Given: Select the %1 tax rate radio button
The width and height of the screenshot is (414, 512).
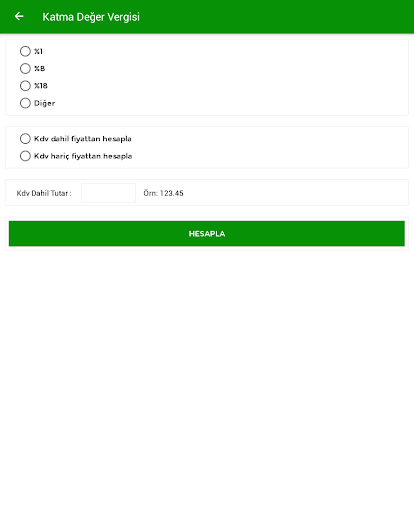Looking at the screenshot, I should [25, 51].
